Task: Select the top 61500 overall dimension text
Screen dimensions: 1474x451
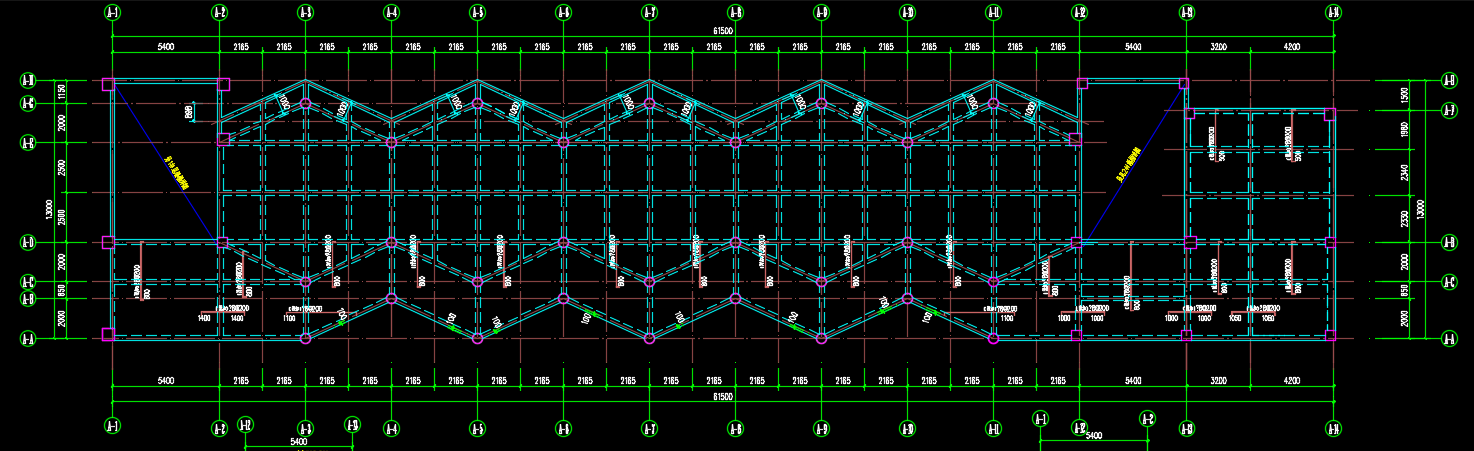Action: point(723,31)
